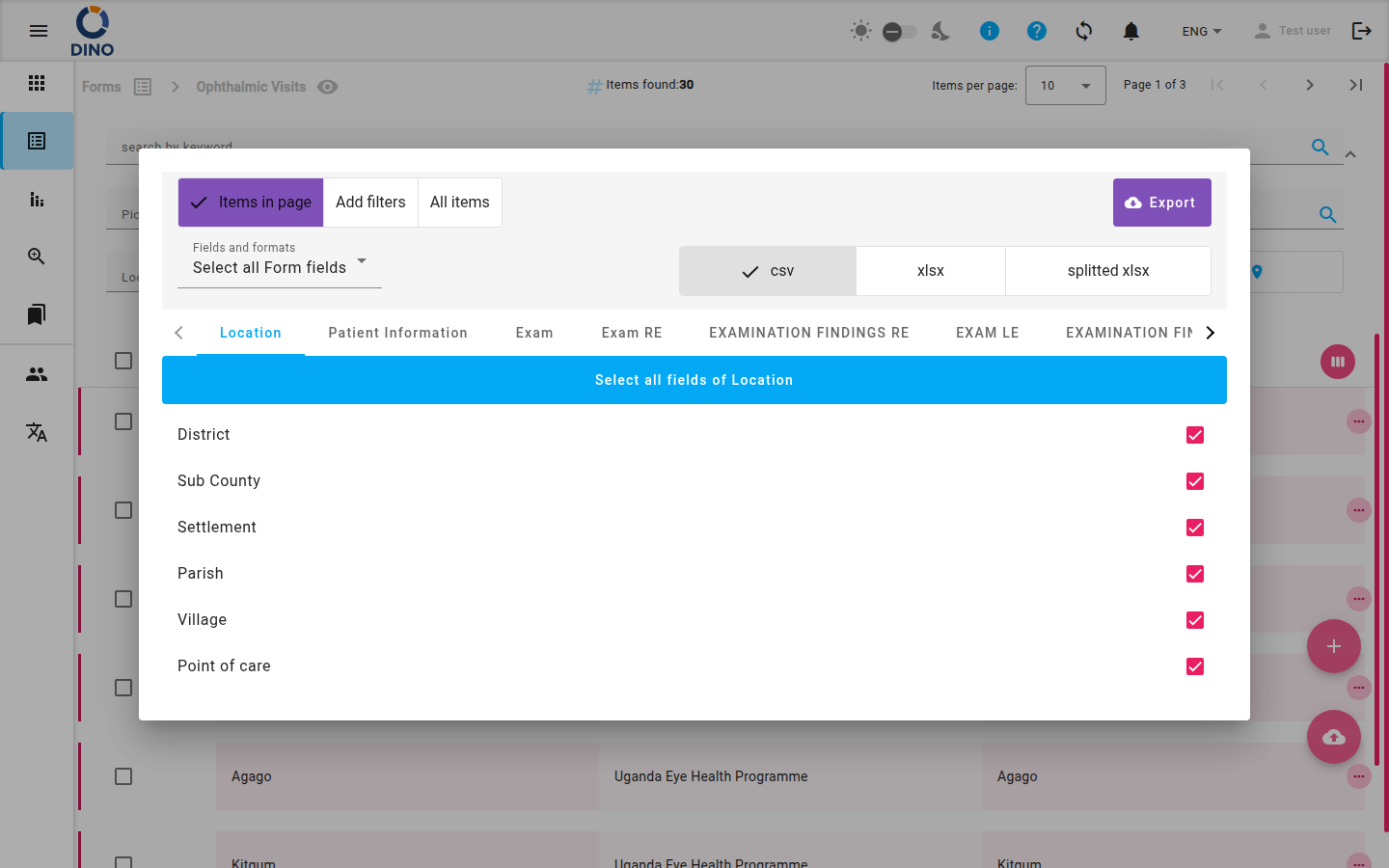Switch to the Location tab
Image resolution: width=1389 pixels, height=868 pixels.
click(251, 333)
